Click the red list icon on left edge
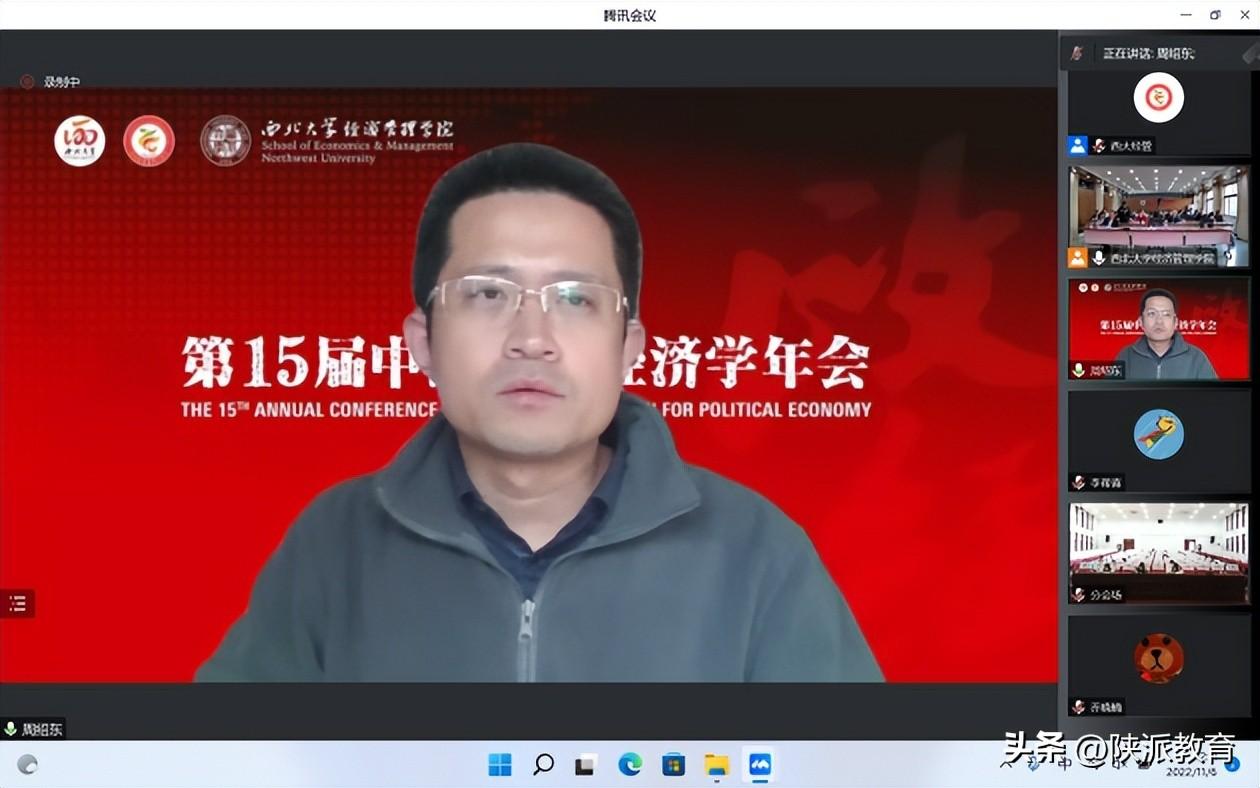The image size is (1260, 788). tap(17, 603)
